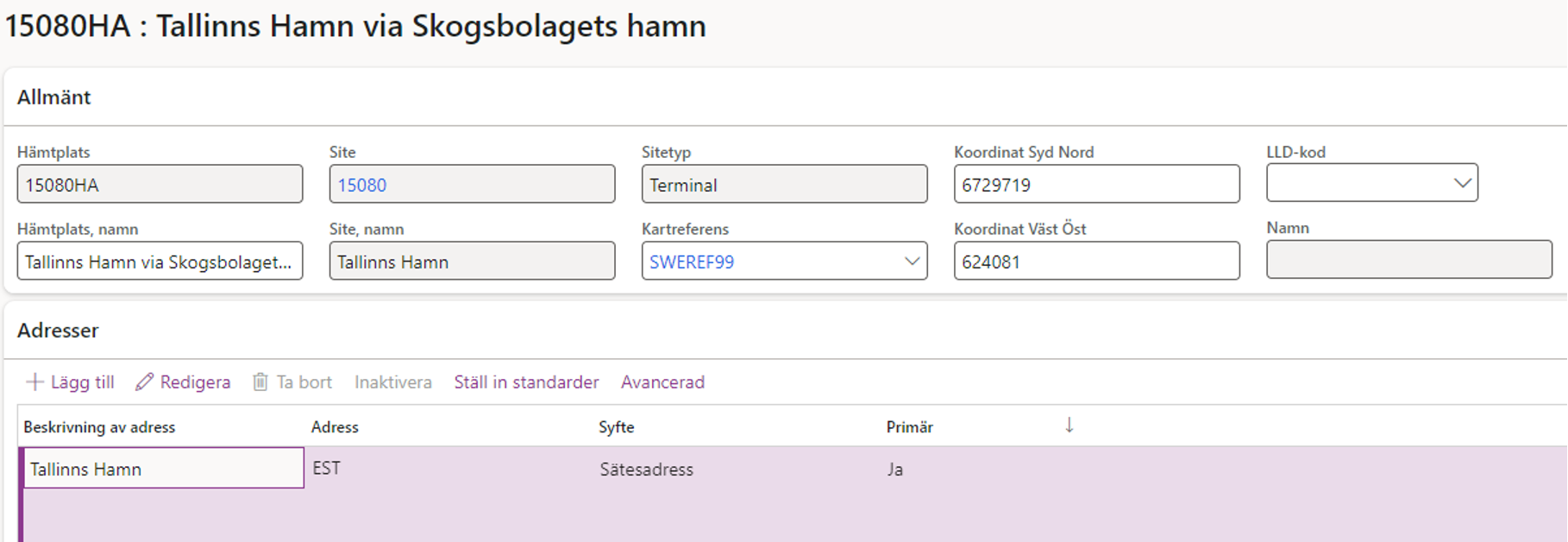
Task: Open the 15080 Site link
Action: click(x=362, y=185)
